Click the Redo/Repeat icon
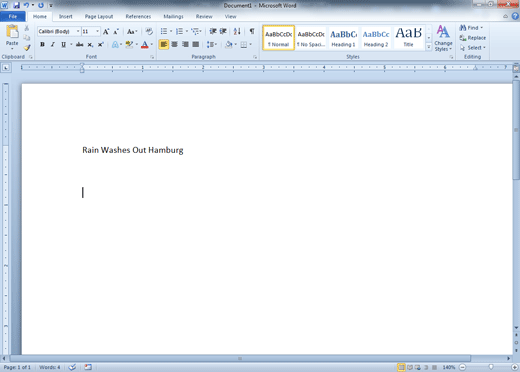 [41, 5]
